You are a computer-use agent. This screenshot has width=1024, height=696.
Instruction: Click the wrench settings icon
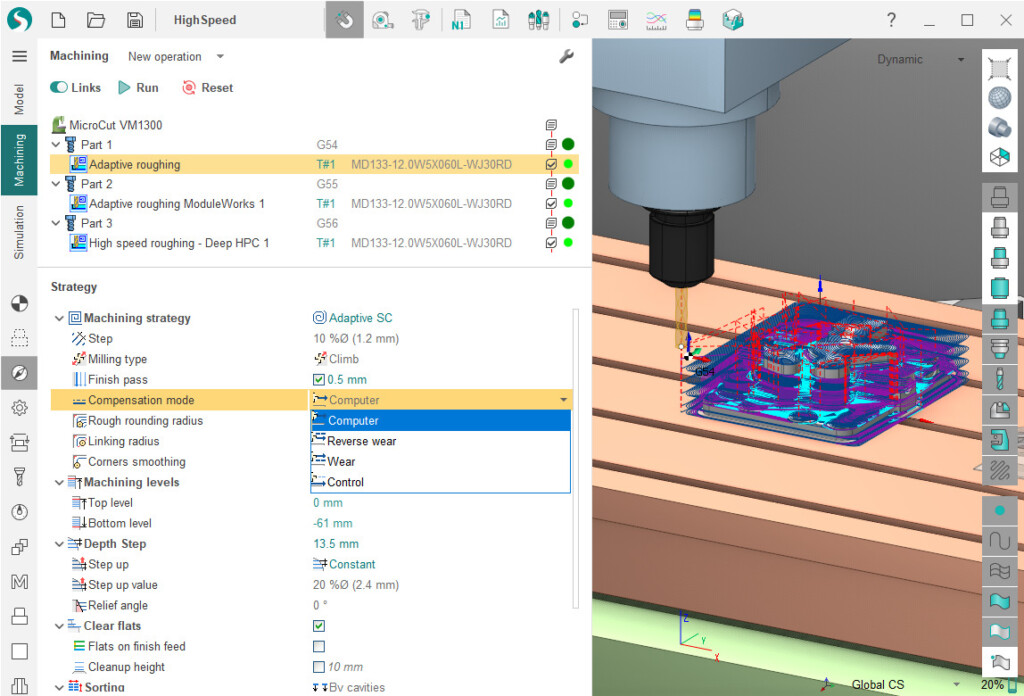tap(566, 57)
